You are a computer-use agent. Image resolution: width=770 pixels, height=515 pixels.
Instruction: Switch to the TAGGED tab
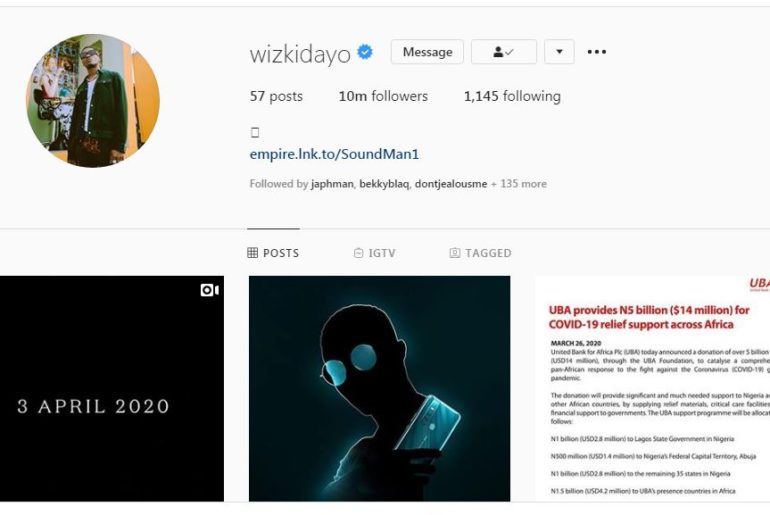click(480, 253)
